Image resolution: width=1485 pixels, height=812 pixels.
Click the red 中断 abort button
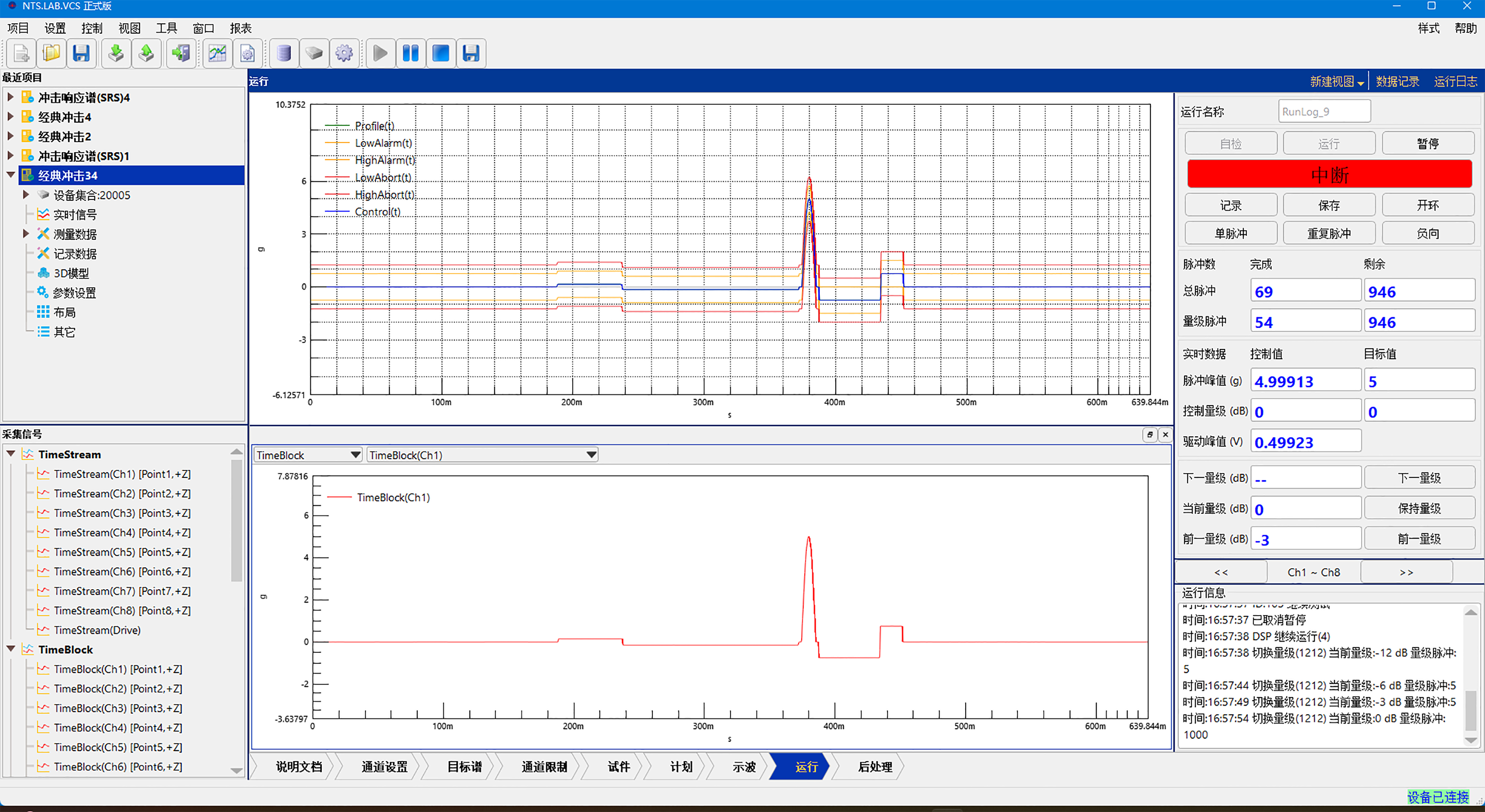1329,175
